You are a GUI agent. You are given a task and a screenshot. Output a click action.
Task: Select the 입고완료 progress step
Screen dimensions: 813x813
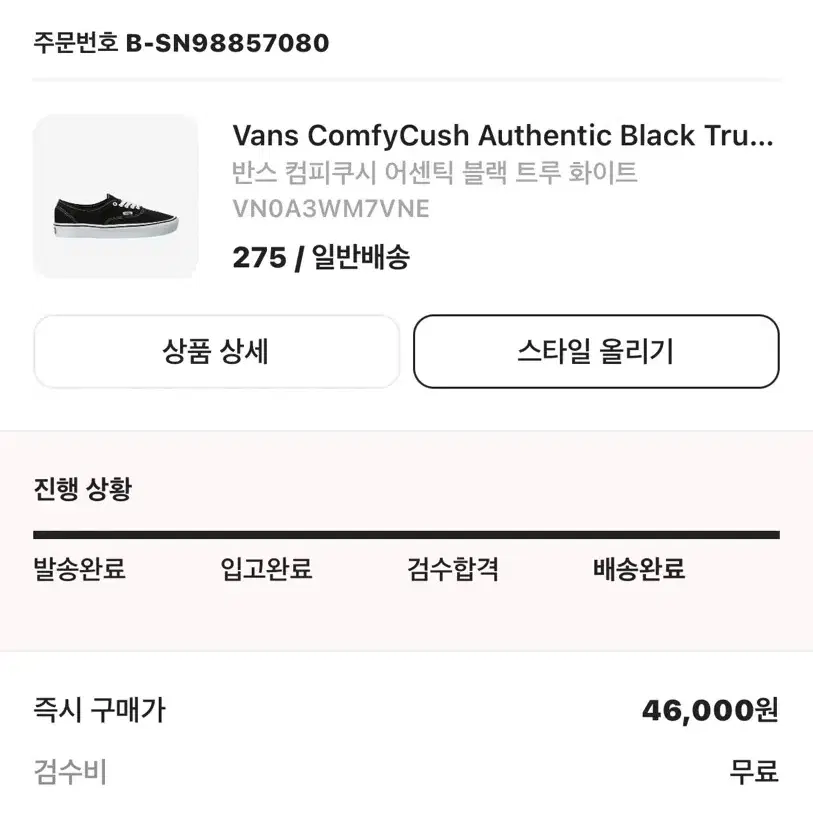point(266,569)
